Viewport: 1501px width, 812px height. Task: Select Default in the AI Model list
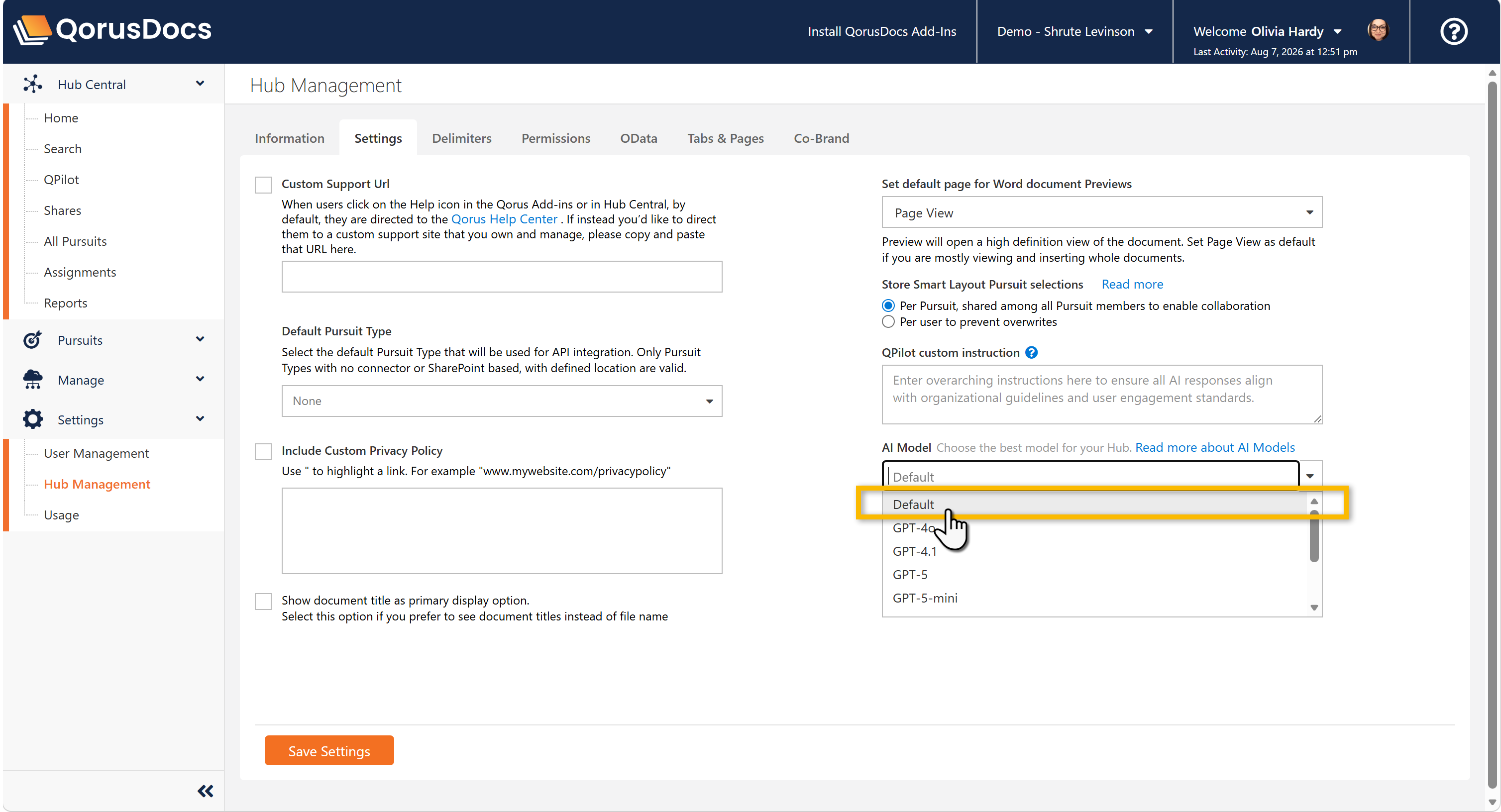click(1095, 505)
